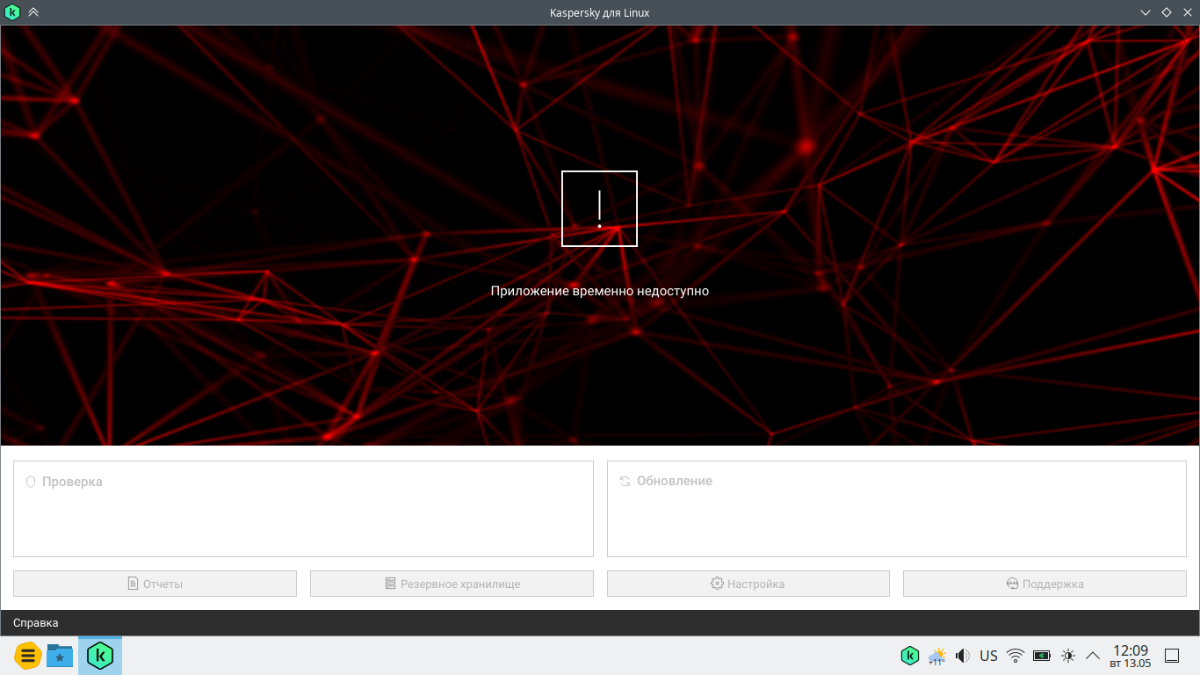Click the keep-above double chevron in title bar
This screenshot has height=675, width=1200.
33,12
